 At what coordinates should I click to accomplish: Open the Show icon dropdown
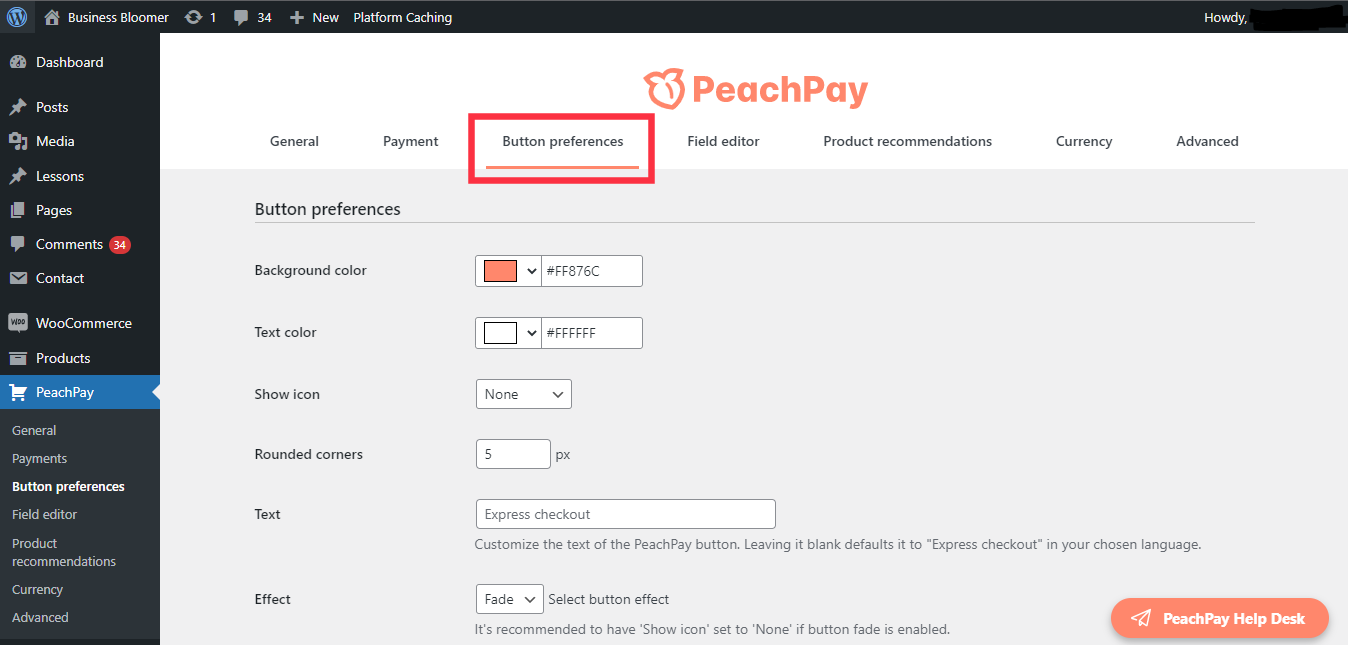[523, 394]
